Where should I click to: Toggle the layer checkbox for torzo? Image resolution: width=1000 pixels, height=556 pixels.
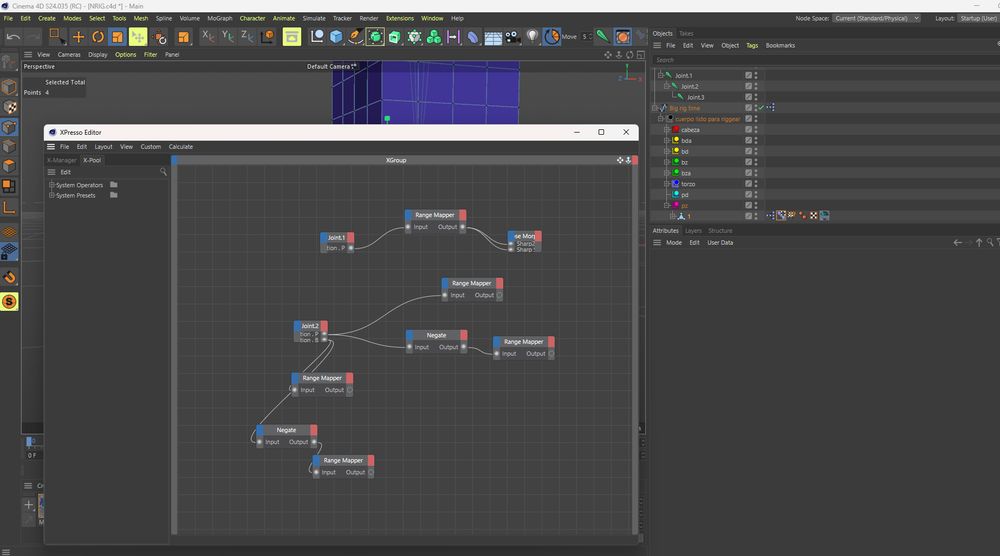[x=749, y=184]
